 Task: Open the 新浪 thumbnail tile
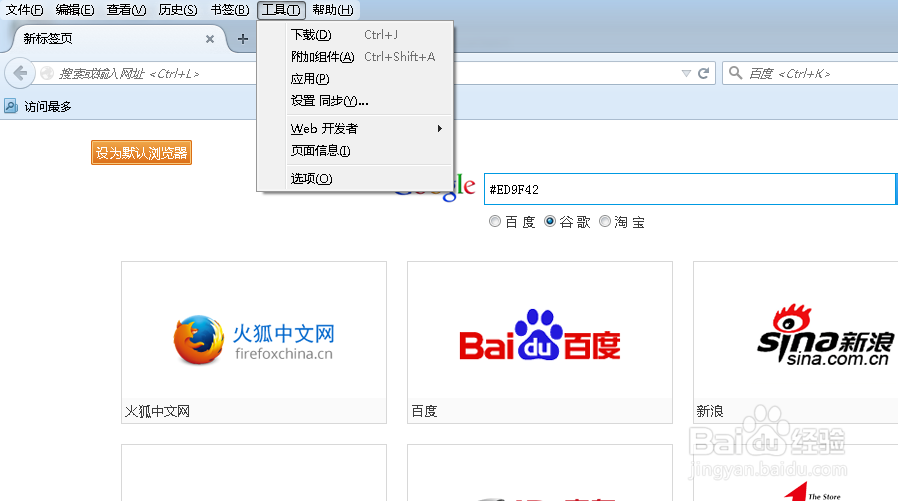(795, 342)
